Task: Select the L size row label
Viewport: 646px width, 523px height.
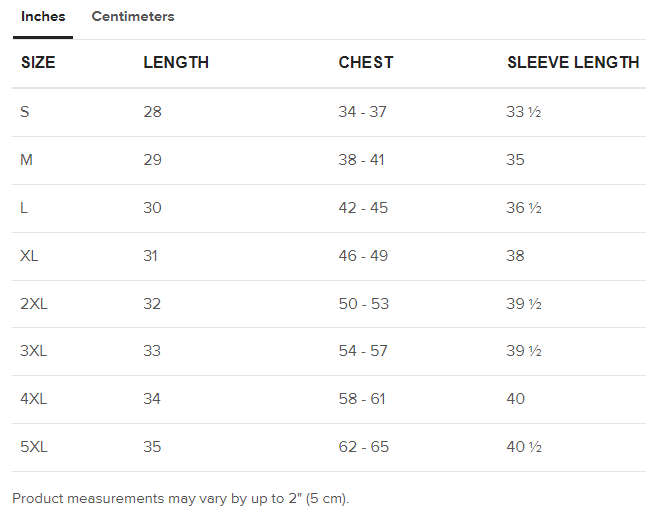Action: (x=24, y=208)
